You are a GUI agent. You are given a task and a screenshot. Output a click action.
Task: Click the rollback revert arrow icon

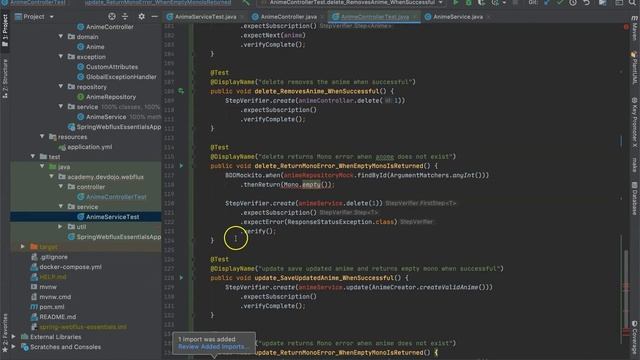pos(587,2)
